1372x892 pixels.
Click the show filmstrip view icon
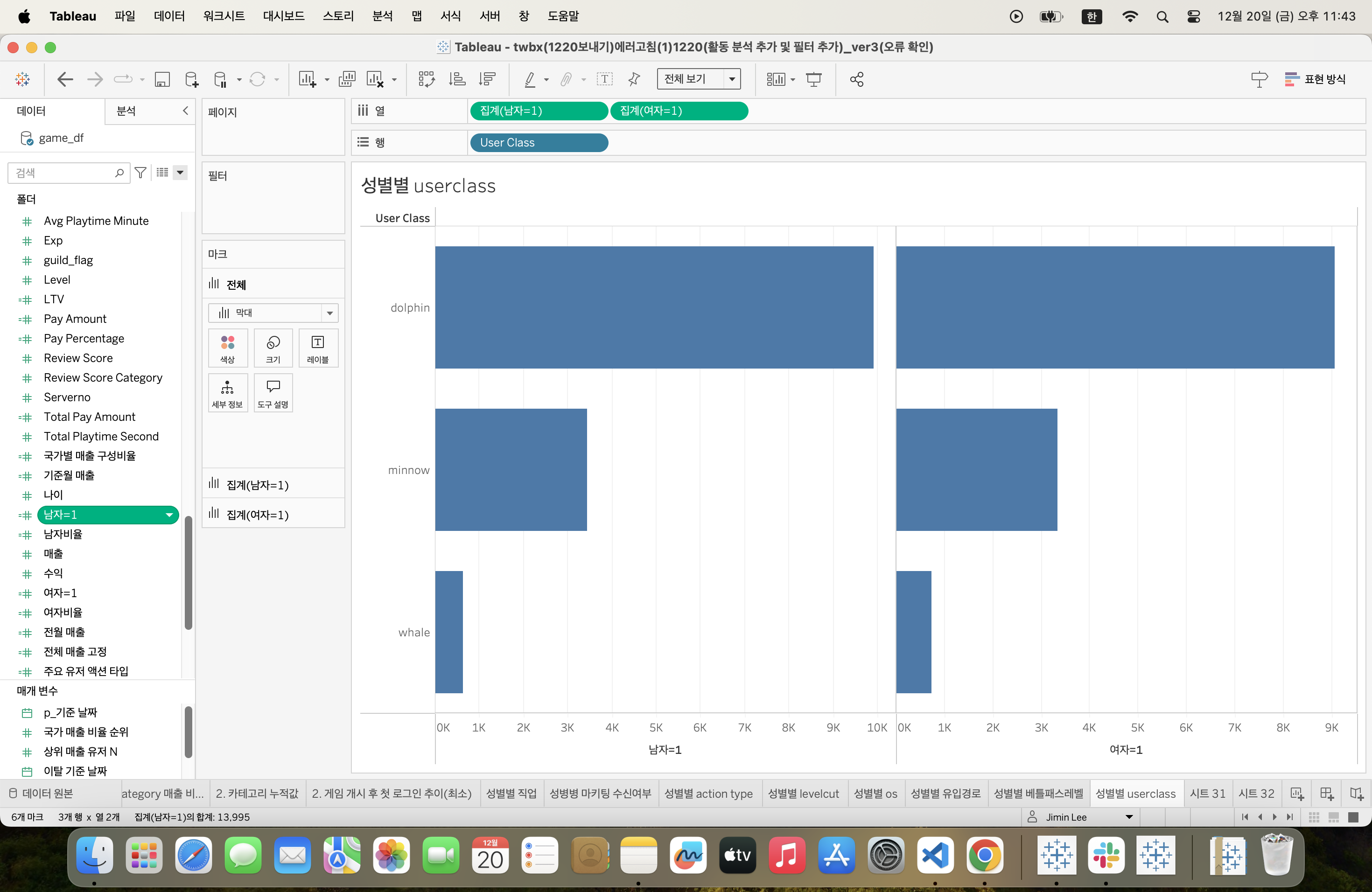click(1333, 817)
